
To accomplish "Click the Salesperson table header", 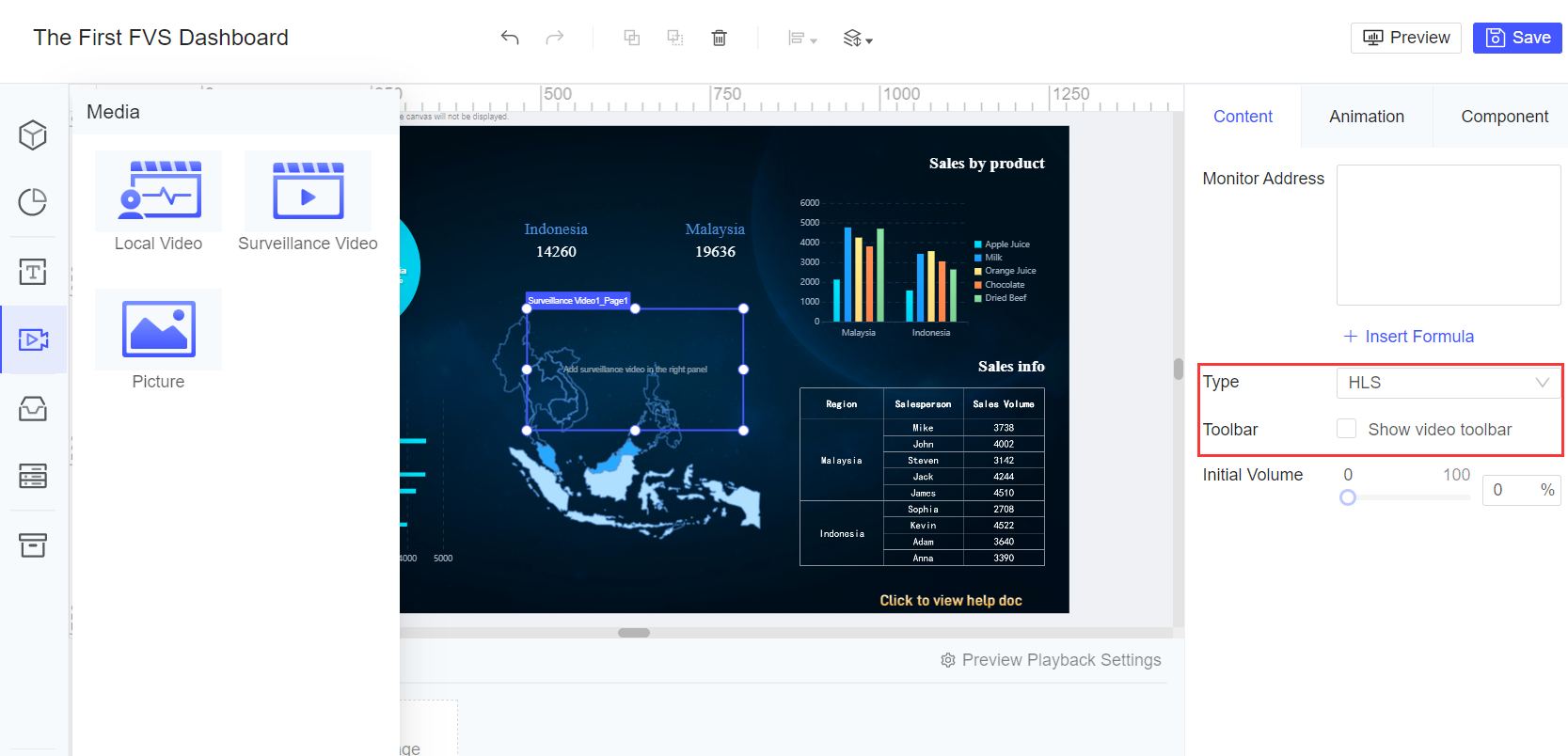I will (923, 404).
